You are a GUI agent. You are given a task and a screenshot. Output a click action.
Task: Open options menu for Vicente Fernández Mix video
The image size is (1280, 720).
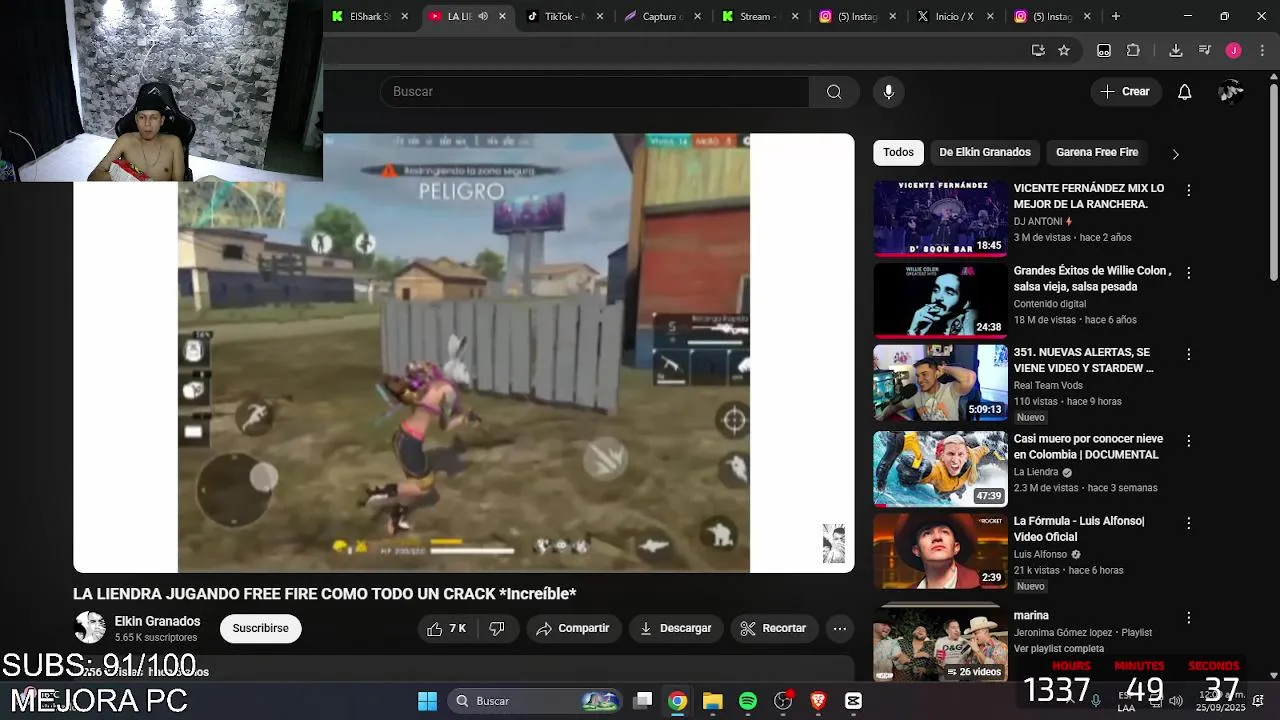coord(1188,190)
